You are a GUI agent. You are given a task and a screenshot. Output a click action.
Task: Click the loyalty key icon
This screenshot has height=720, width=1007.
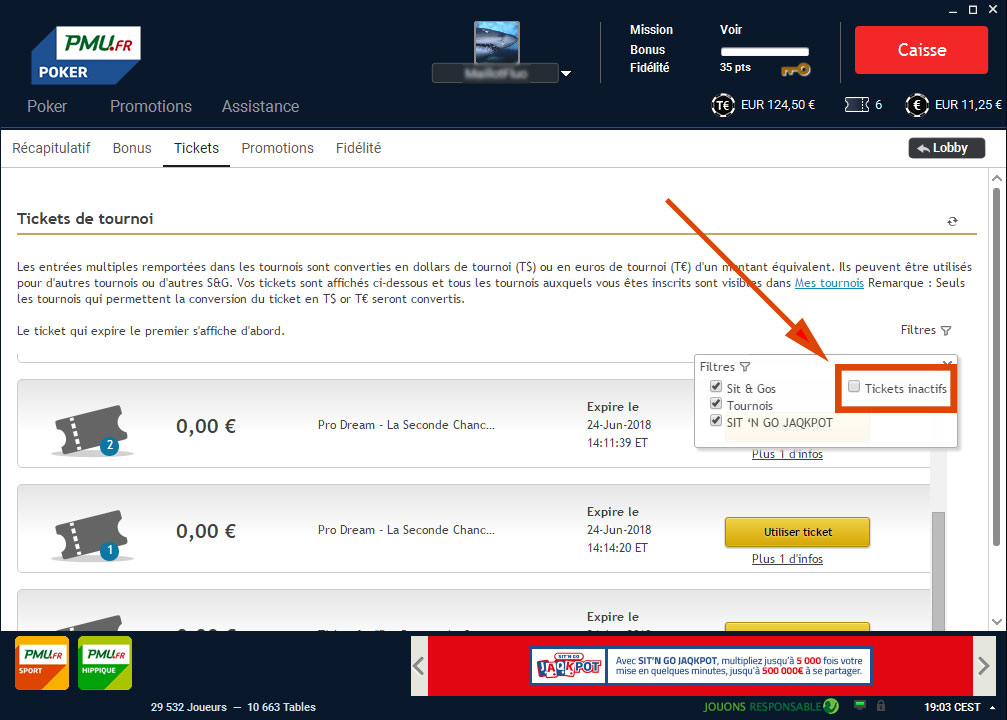point(796,69)
